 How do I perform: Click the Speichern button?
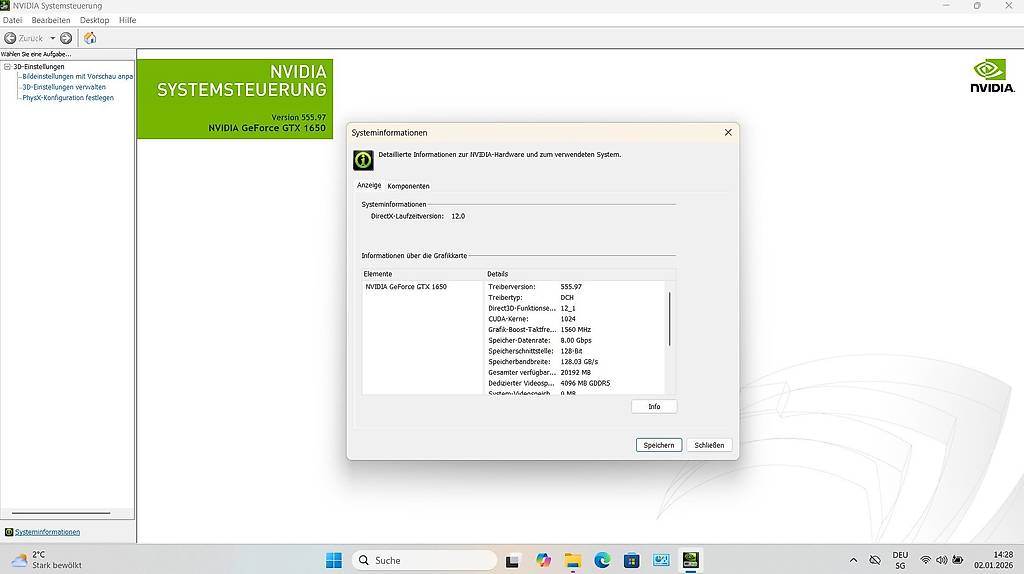click(658, 445)
